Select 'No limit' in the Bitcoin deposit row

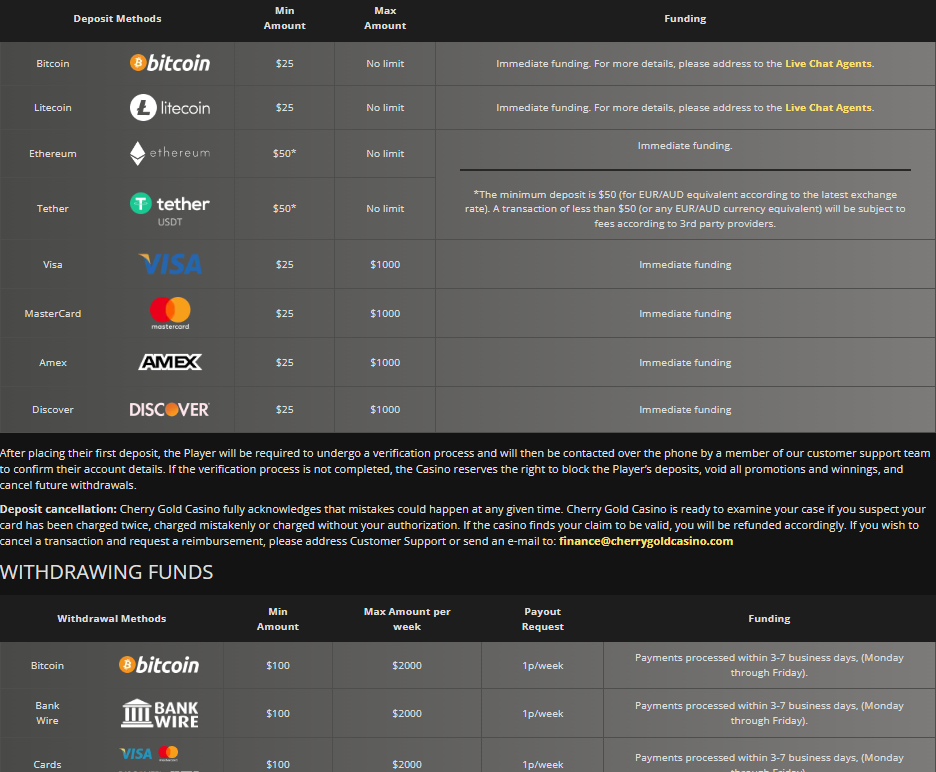tap(385, 63)
